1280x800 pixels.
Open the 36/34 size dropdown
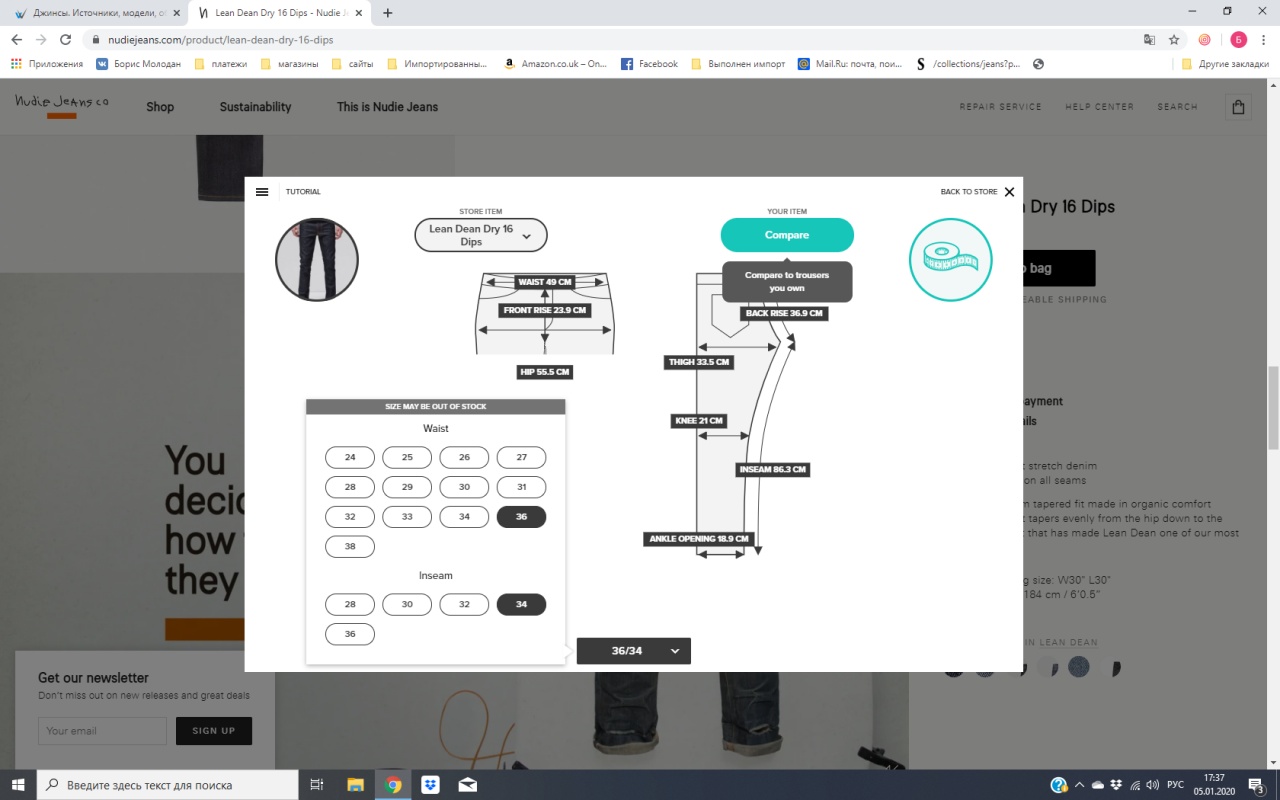pyautogui.click(x=634, y=651)
